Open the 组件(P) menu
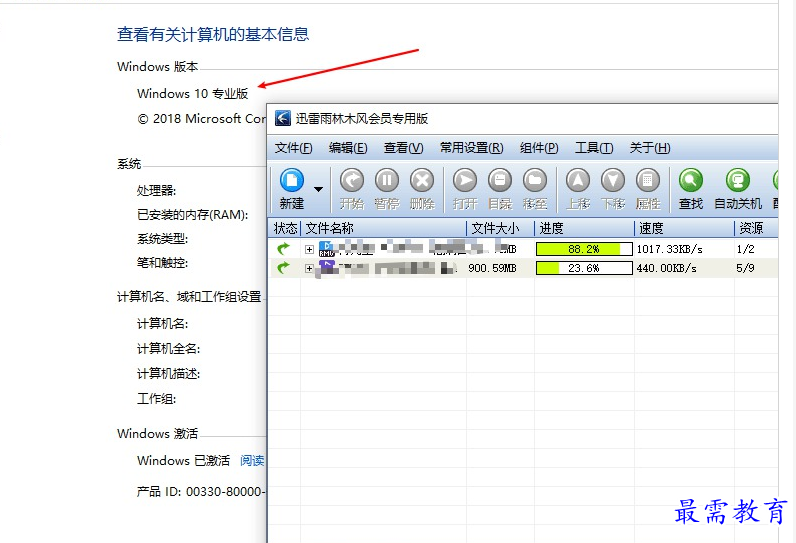This screenshot has height=543, width=796. coord(539,148)
